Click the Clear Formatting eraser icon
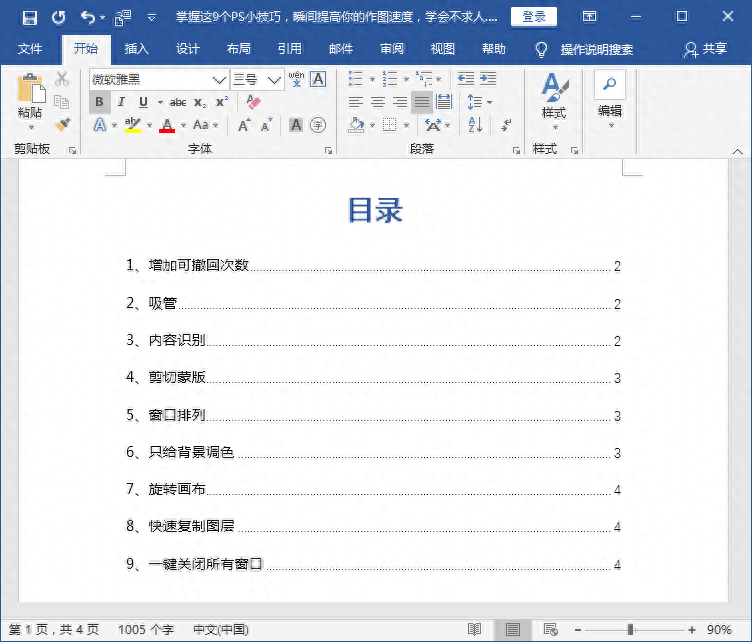This screenshot has width=752, height=642. tap(253, 102)
